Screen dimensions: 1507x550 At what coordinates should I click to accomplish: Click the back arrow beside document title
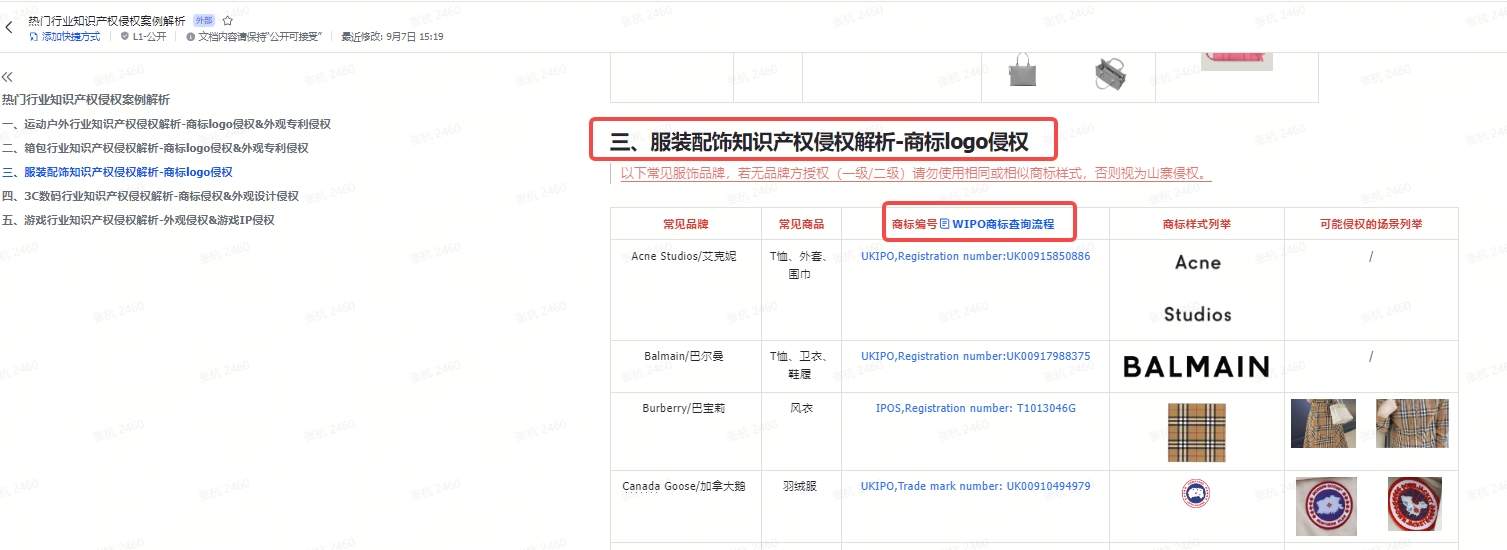pos(10,27)
